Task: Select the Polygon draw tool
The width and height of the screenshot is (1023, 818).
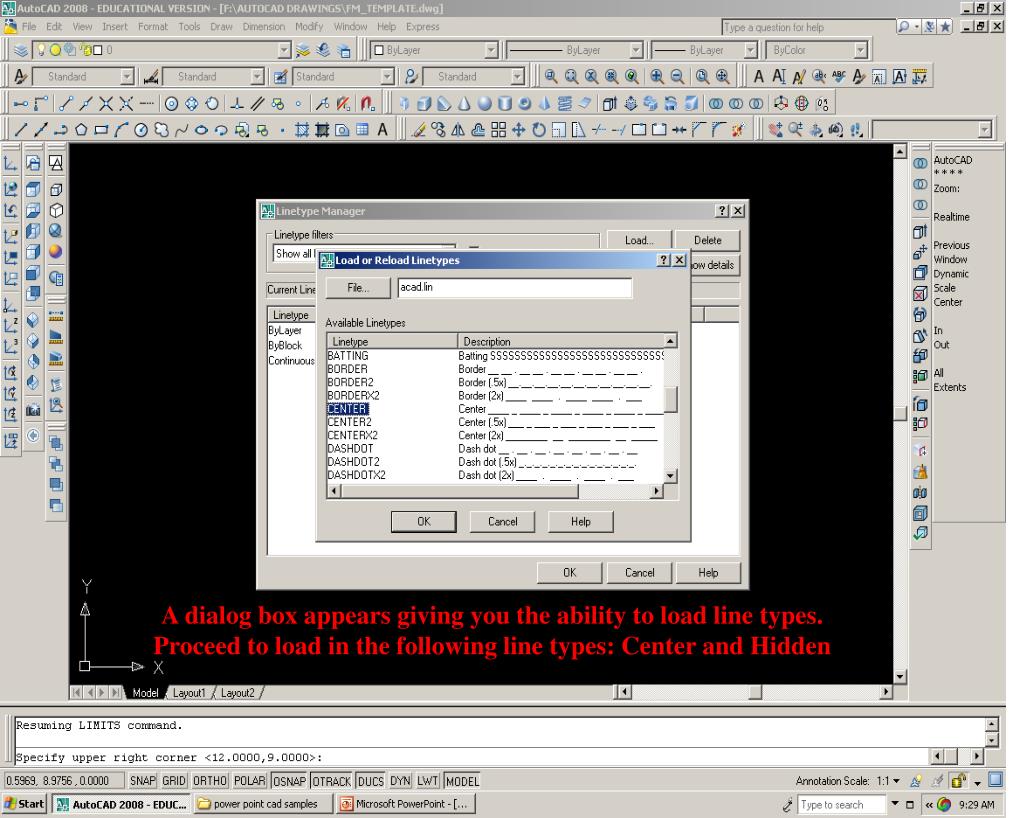Action: click(x=81, y=130)
